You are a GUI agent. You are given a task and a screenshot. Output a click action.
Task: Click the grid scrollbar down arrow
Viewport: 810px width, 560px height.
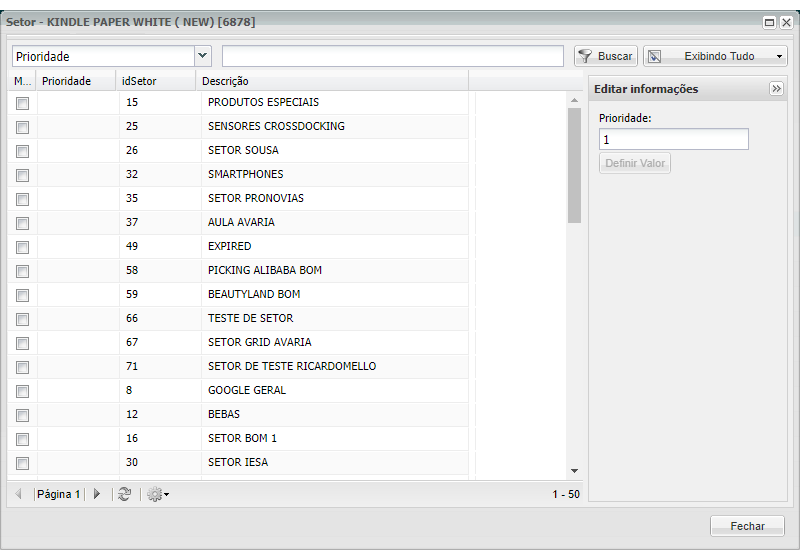(574, 471)
